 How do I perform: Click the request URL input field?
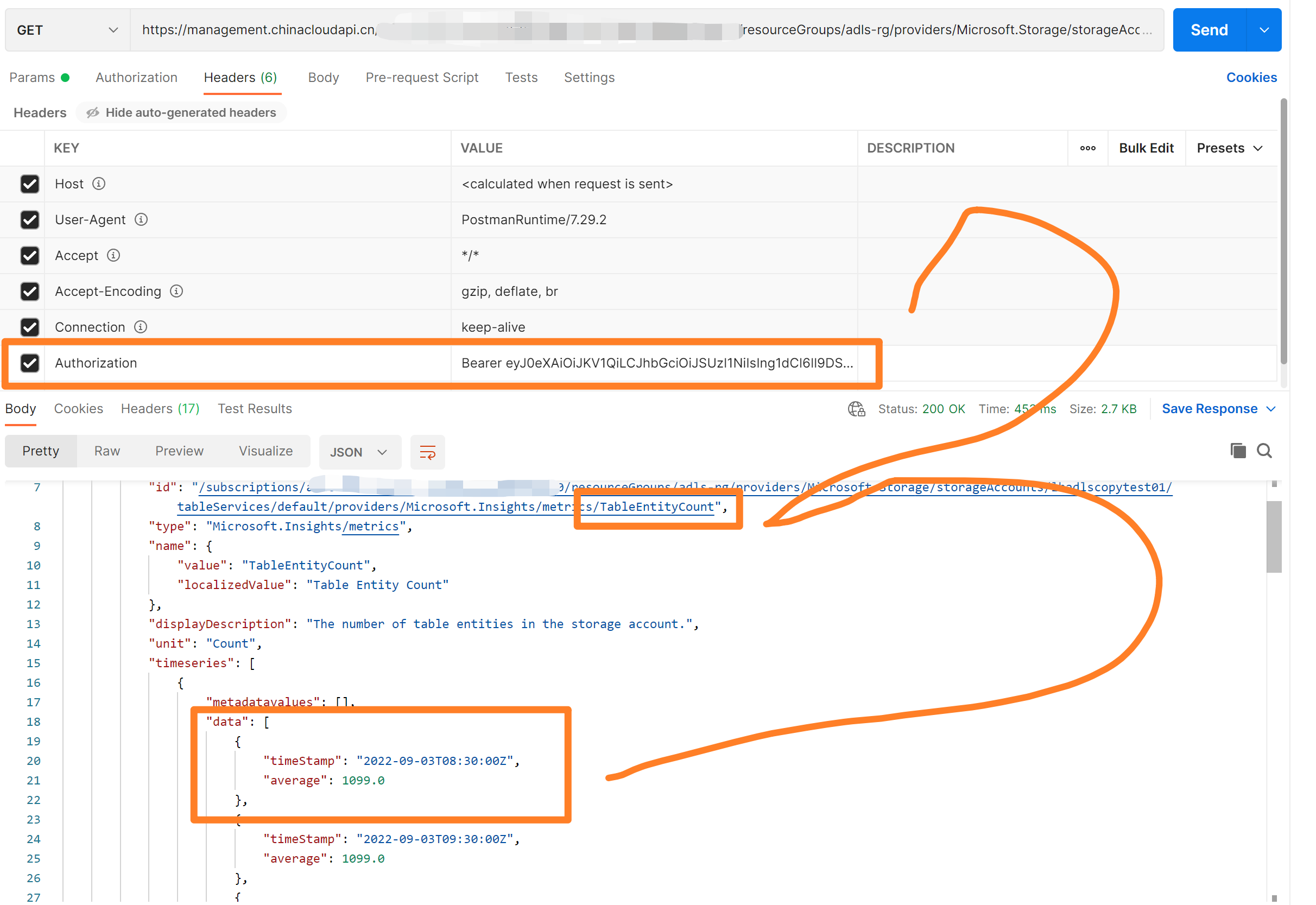coord(647,30)
